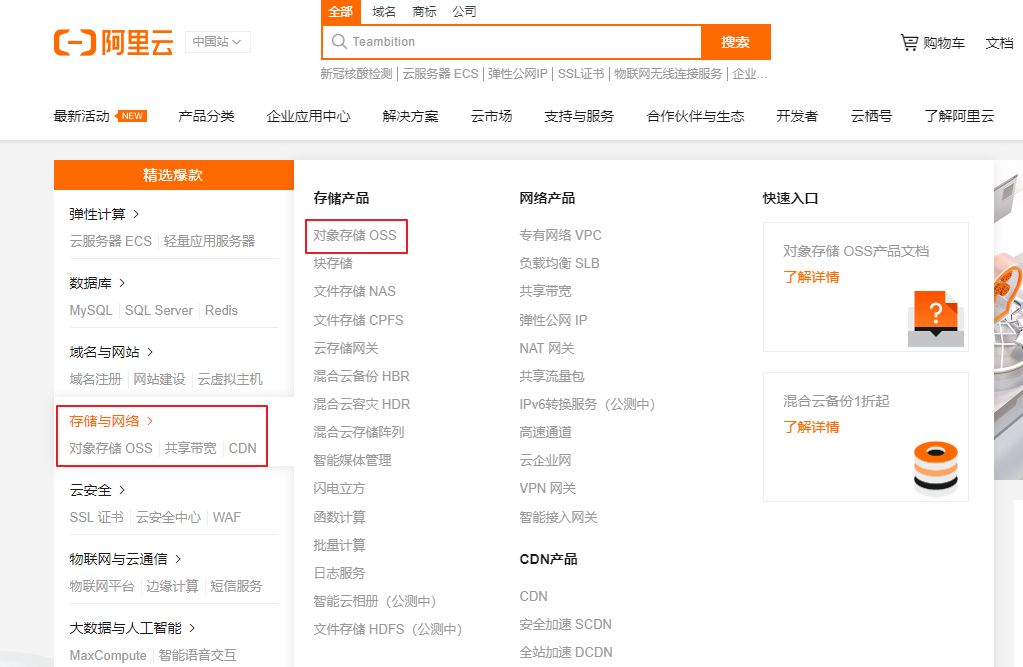1023x667 pixels.
Task: Expand 数据库 category arrow
Action: [x=122, y=283]
